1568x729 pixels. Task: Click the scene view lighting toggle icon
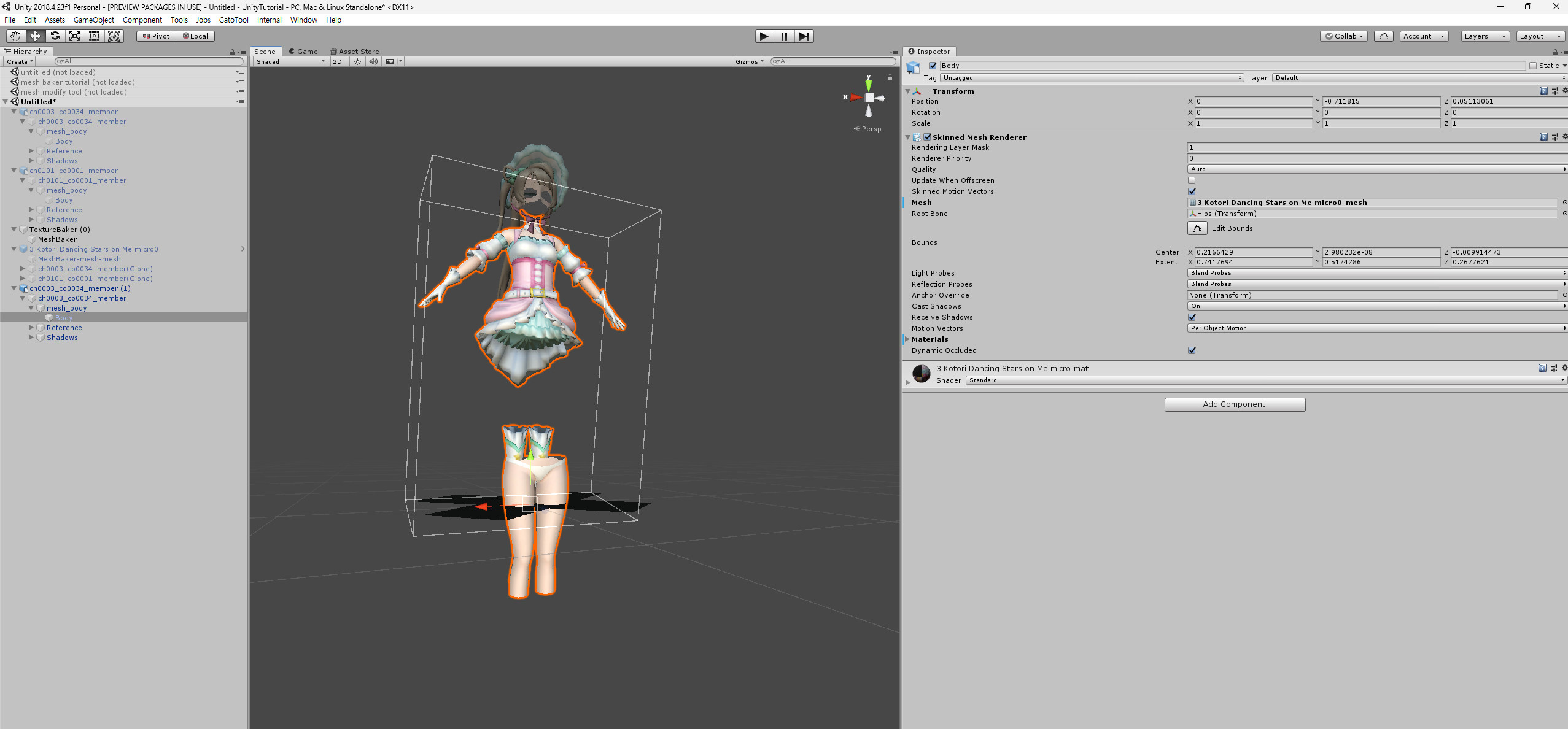tap(358, 61)
